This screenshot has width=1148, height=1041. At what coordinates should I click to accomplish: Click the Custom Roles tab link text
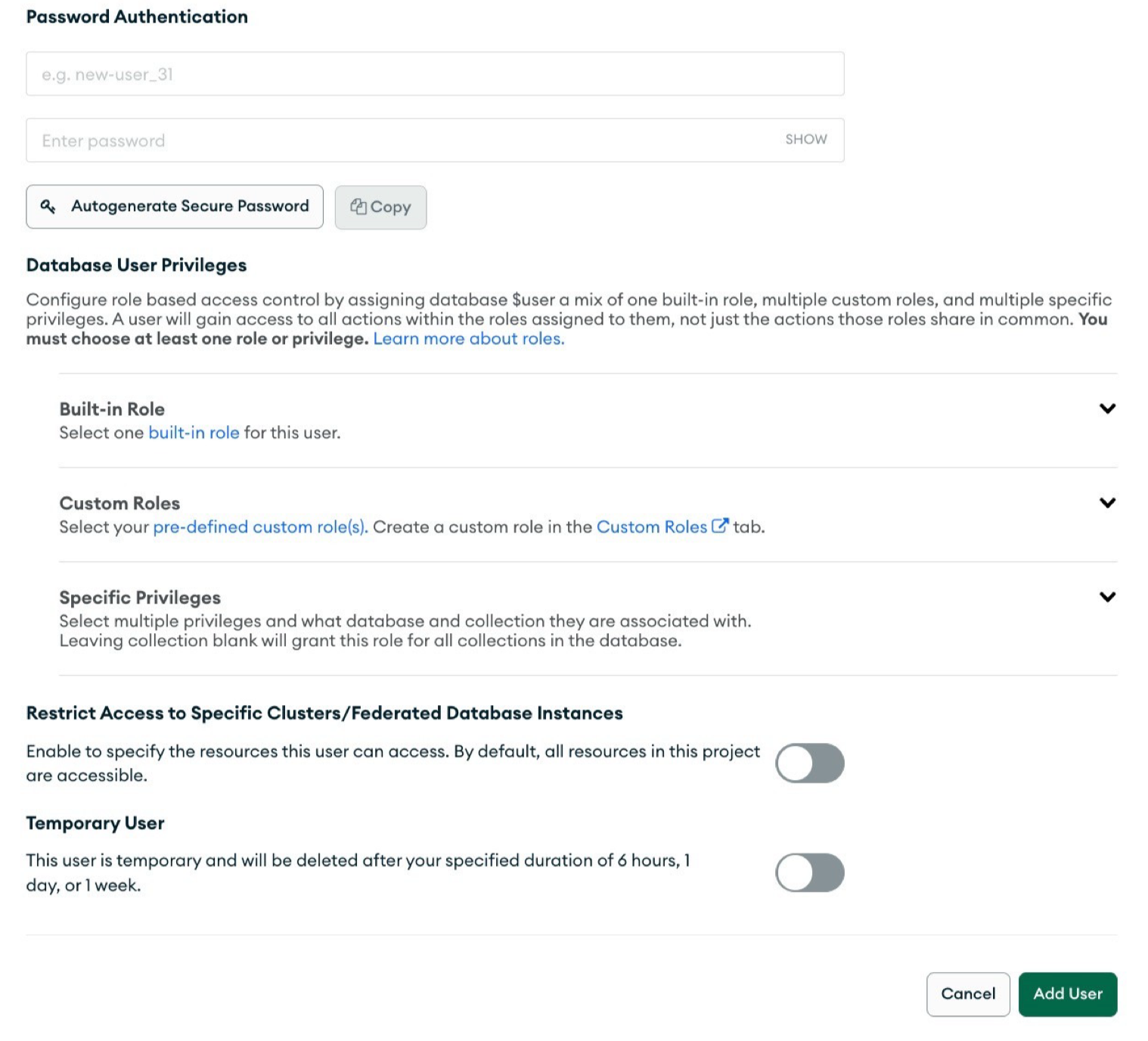click(651, 527)
